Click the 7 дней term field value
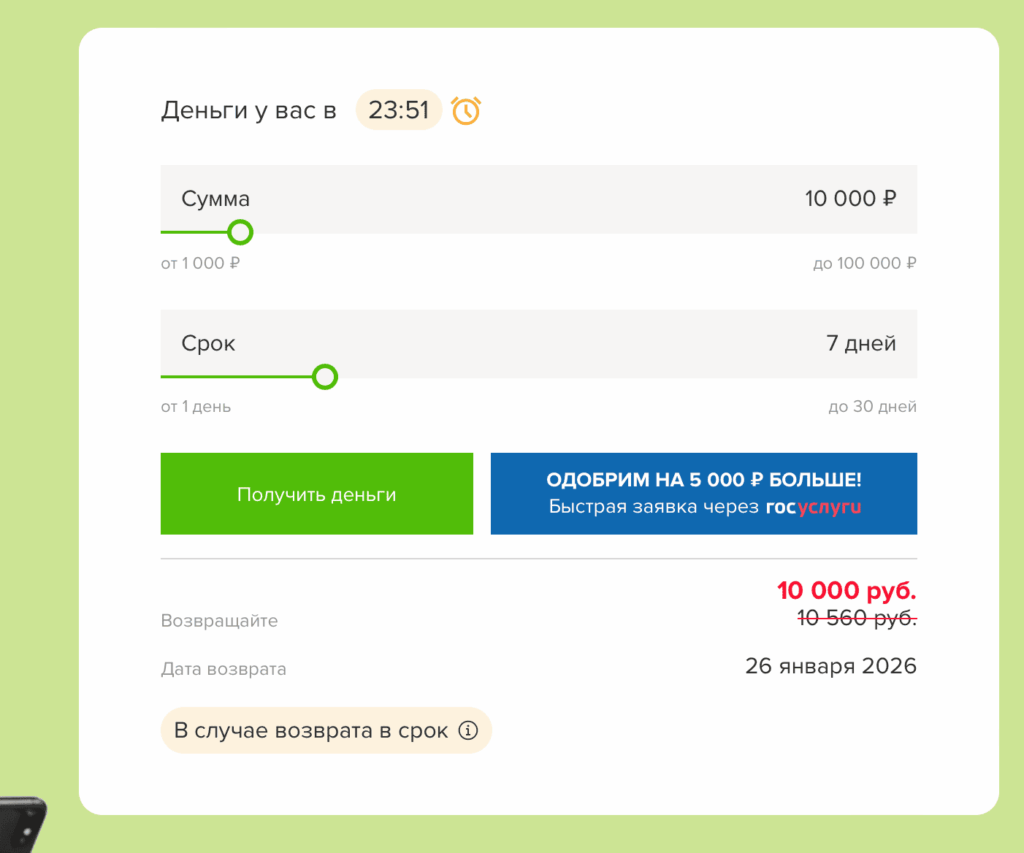The width and height of the screenshot is (1024, 853). (x=860, y=343)
